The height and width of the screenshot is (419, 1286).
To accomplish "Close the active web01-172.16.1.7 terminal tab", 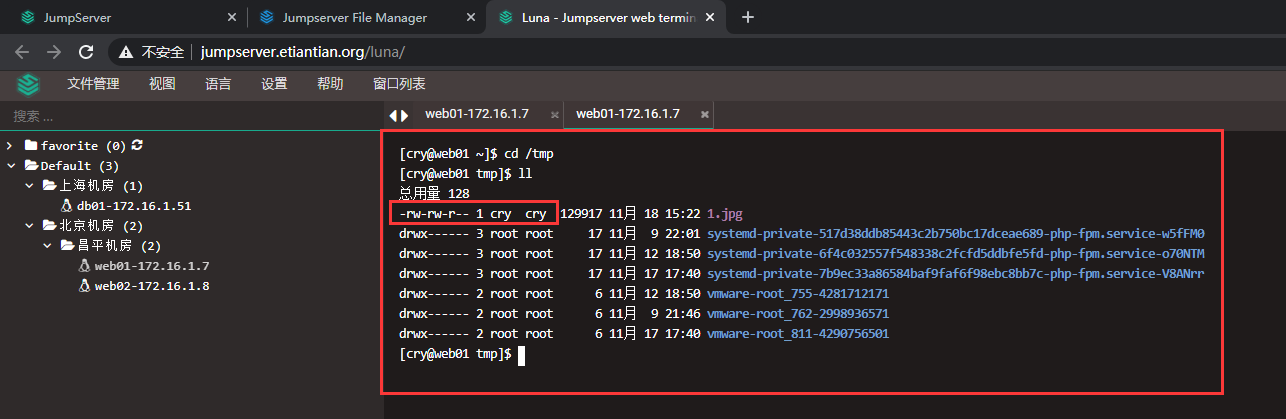I will click(705, 115).
